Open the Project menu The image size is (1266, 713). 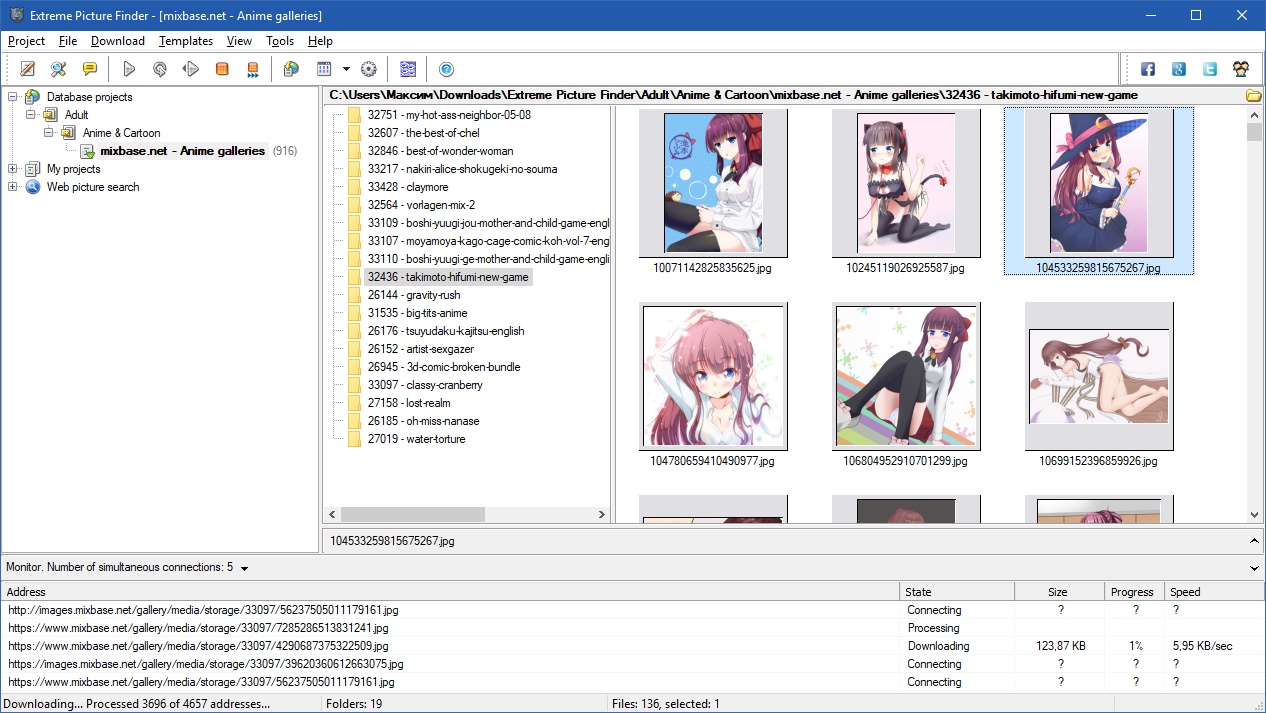pyautogui.click(x=26, y=41)
